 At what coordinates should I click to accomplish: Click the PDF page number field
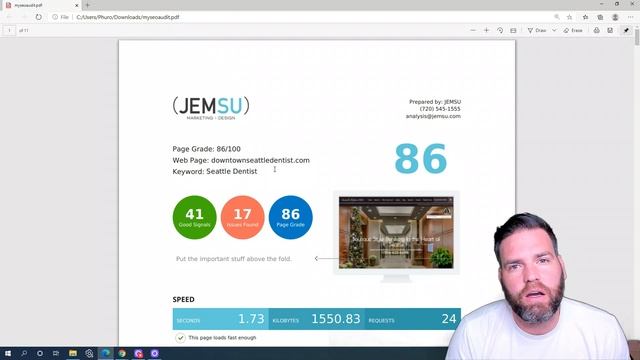tap(9, 30)
